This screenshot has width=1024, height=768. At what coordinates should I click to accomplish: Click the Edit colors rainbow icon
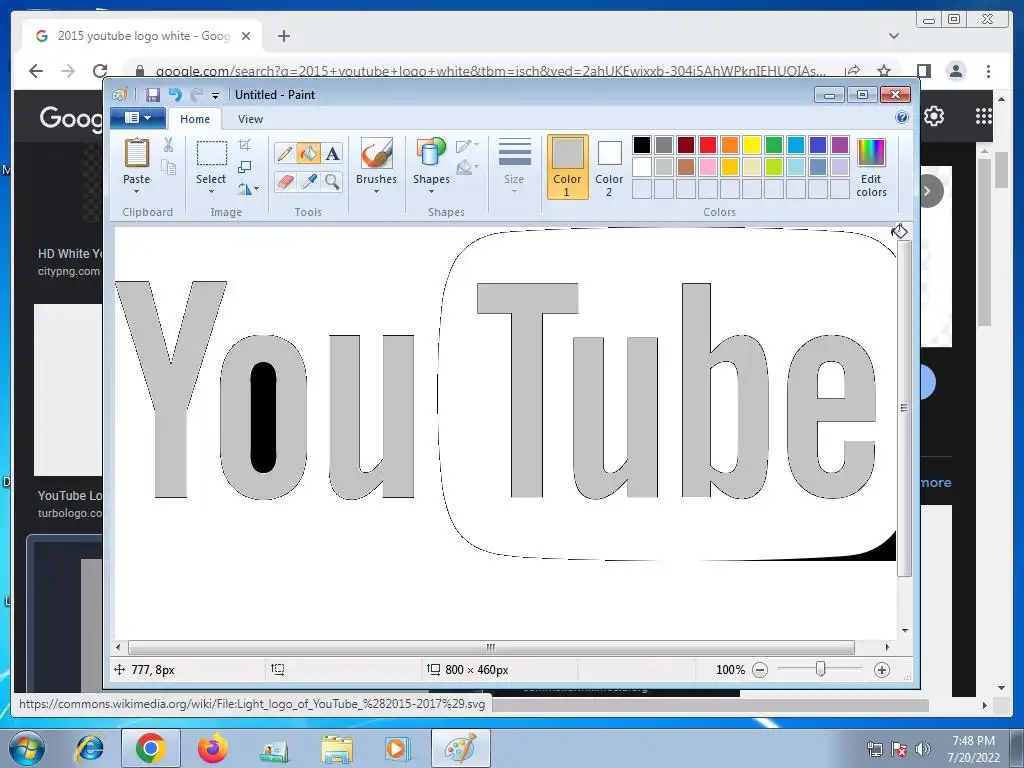[x=871, y=153]
